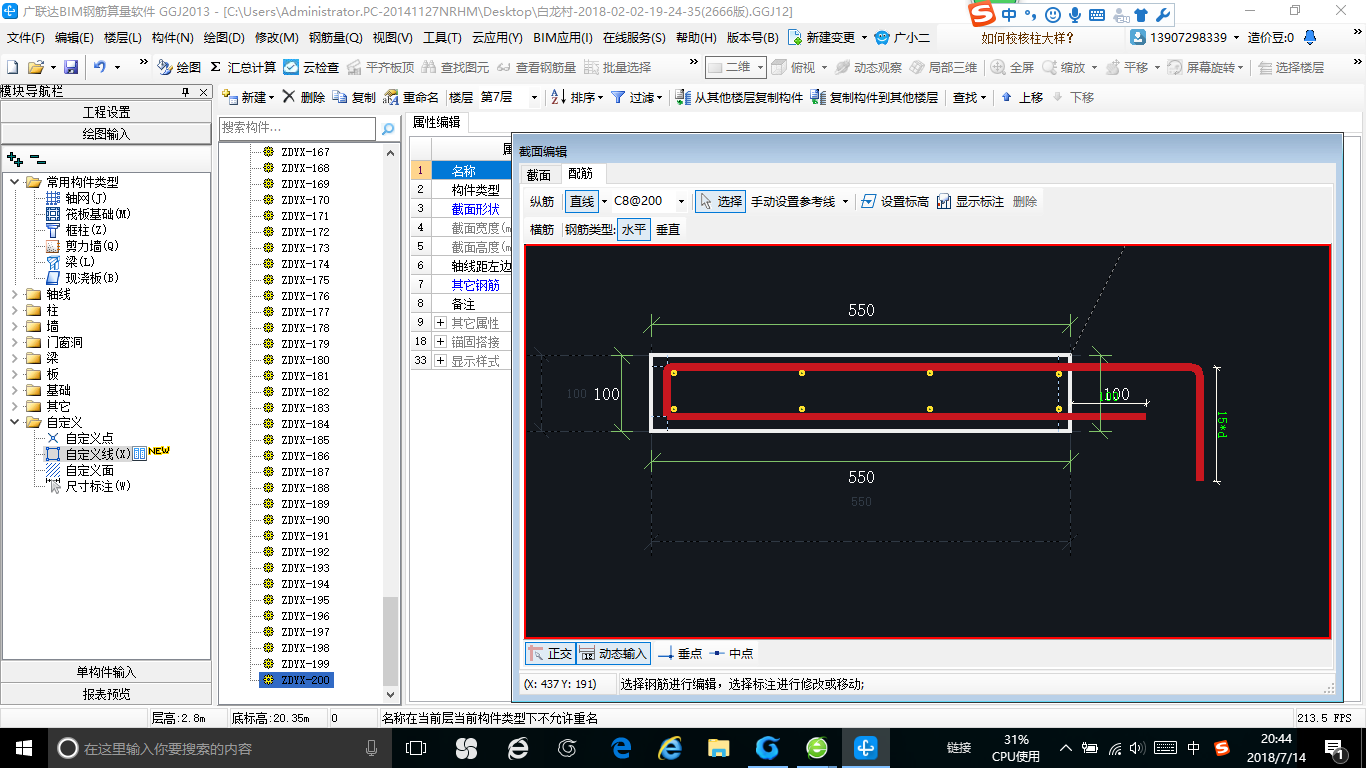
Task: Select ZDYX-199 in the component list
Action: click(305, 664)
